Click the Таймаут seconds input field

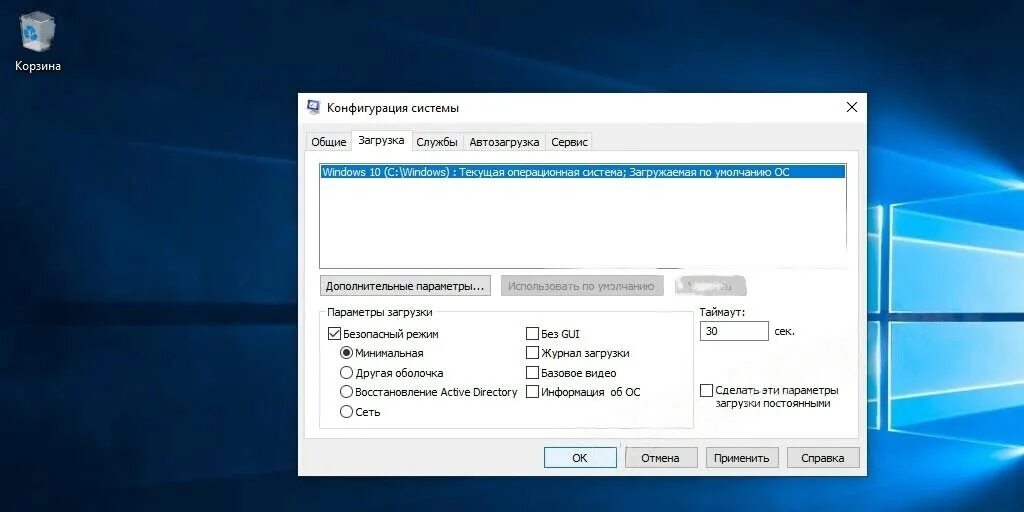(x=734, y=331)
